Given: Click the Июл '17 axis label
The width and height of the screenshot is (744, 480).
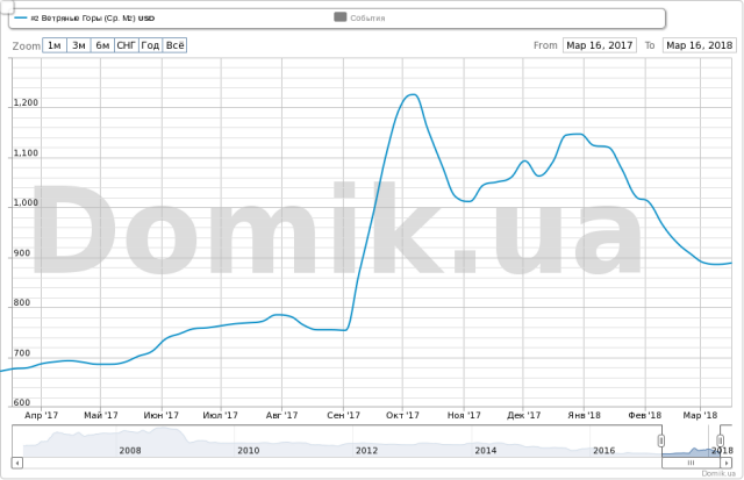Looking at the screenshot, I should (x=220, y=415).
